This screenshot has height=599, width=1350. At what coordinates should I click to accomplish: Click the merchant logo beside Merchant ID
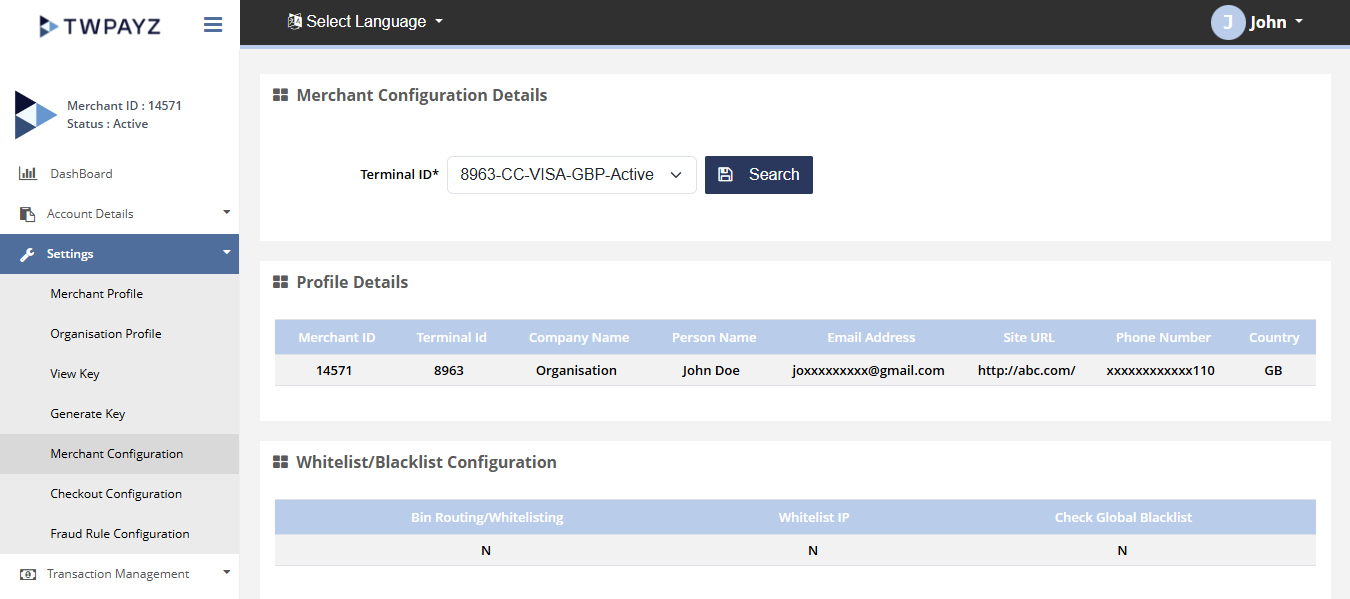click(x=35, y=115)
